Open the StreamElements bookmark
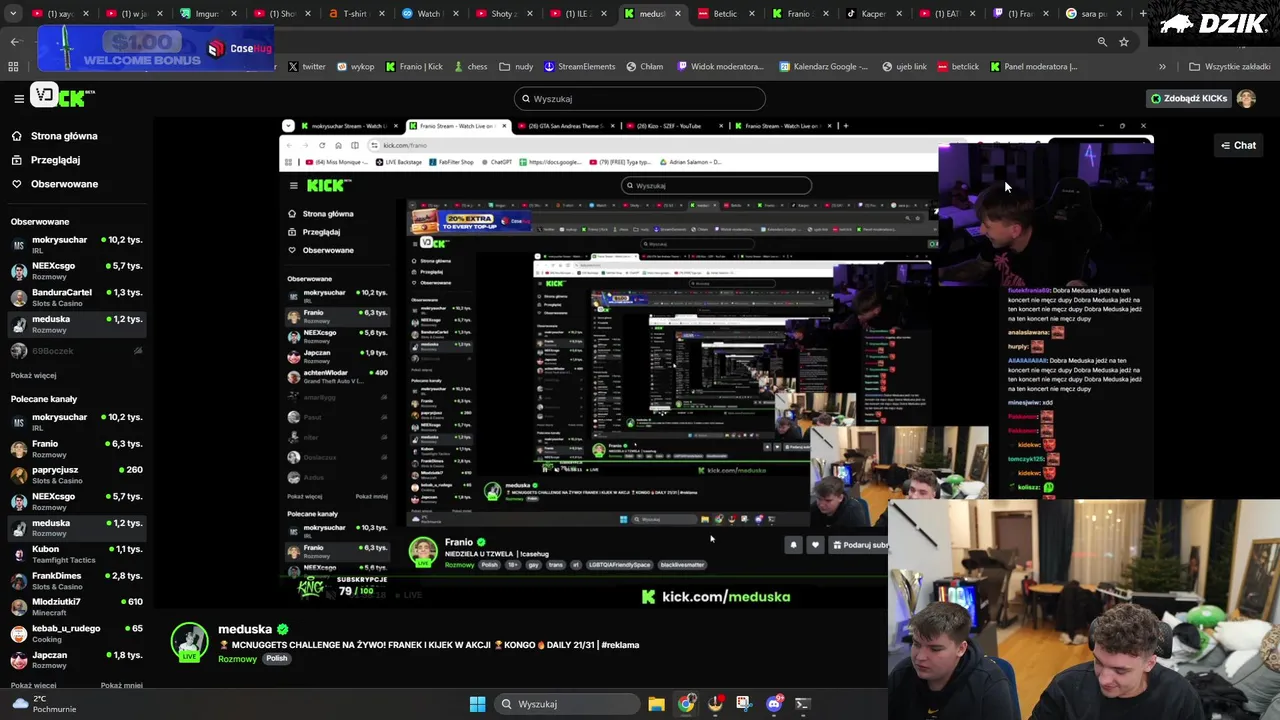The image size is (1280, 720). (579, 67)
